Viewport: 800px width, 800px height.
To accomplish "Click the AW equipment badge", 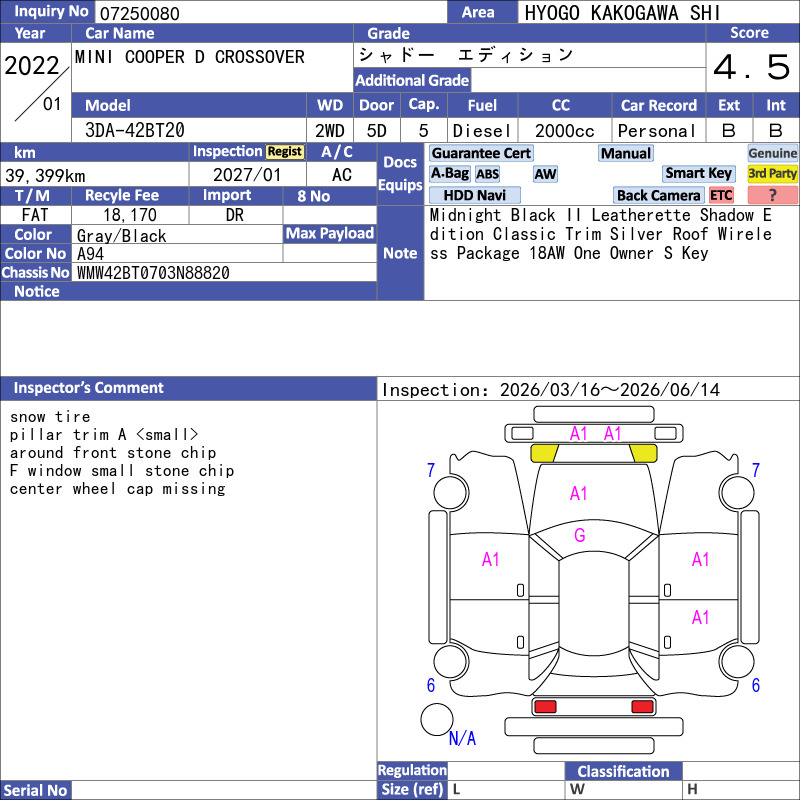I will tap(545, 174).
